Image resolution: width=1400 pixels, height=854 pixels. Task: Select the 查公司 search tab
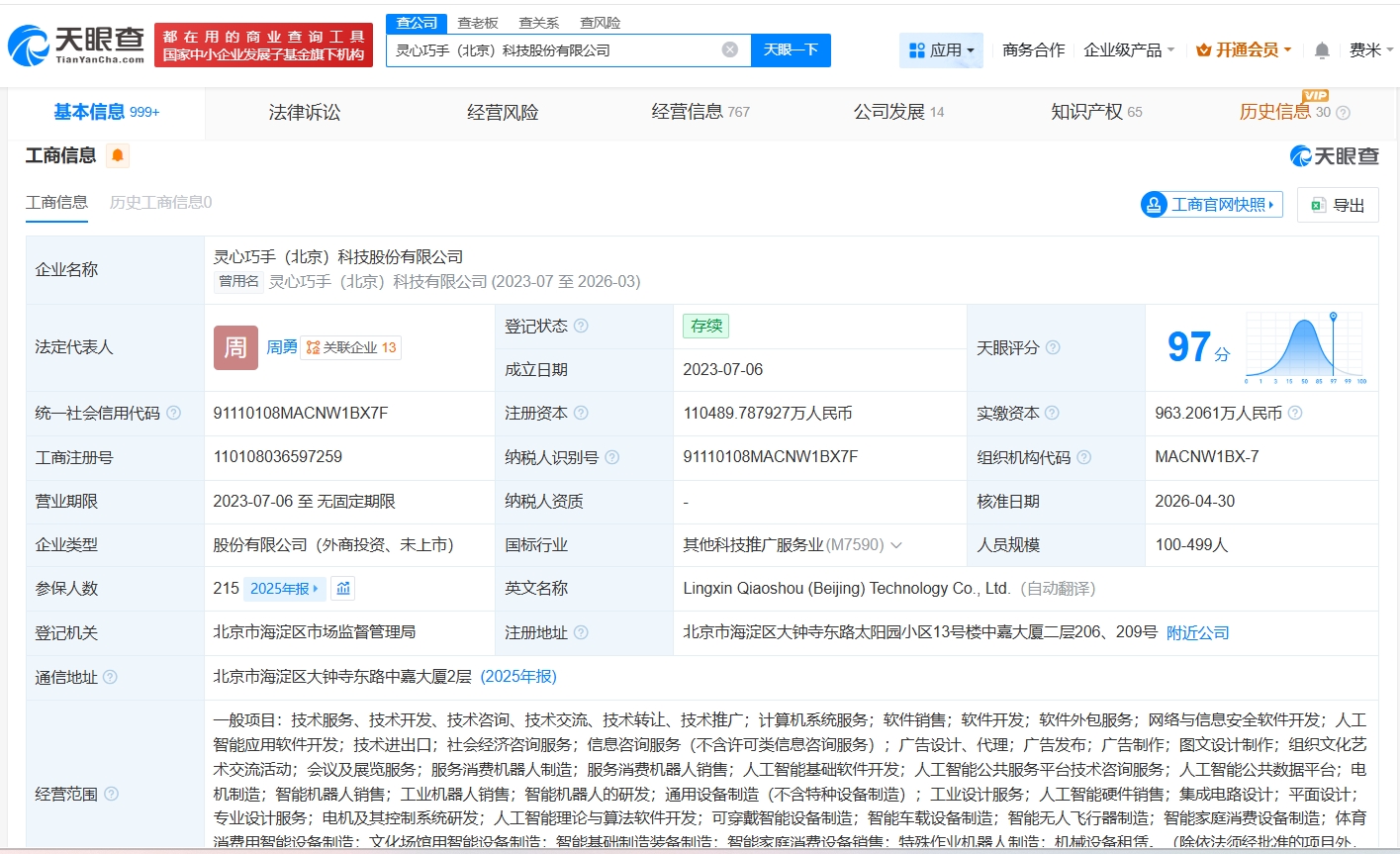tap(417, 23)
